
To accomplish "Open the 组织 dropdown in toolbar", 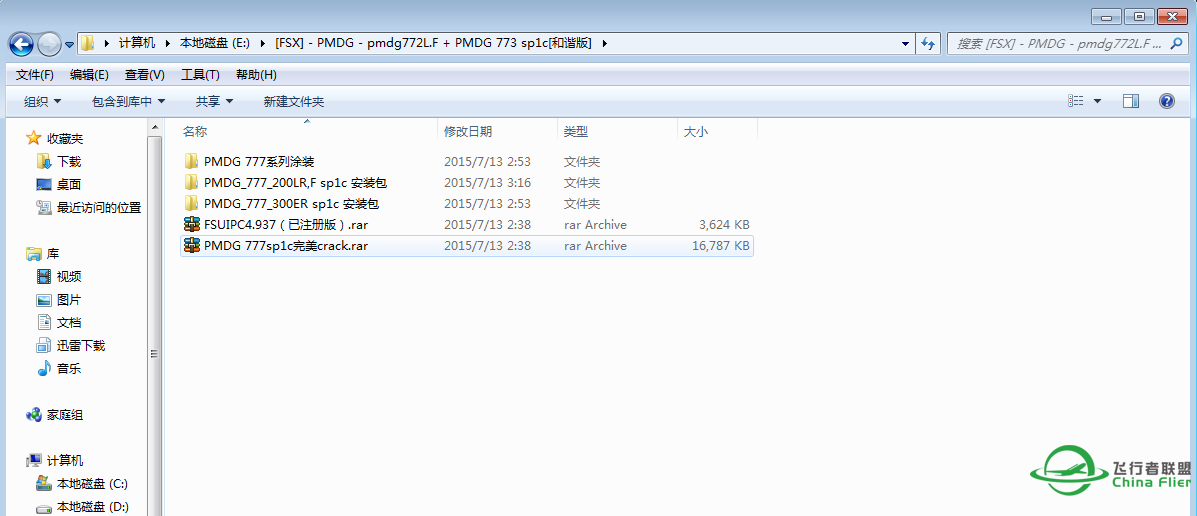I will pyautogui.click(x=43, y=101).
